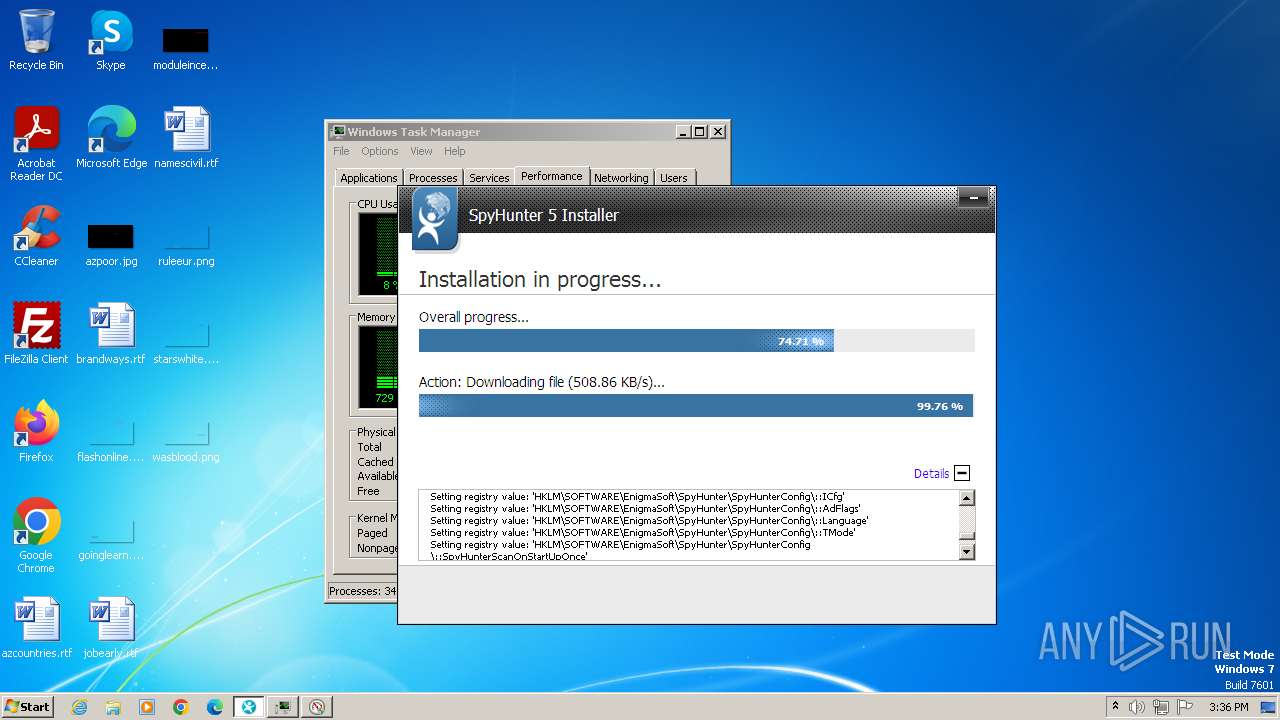
Task: Click the Memory meter in Task Manager
Action: click(378, 367)
